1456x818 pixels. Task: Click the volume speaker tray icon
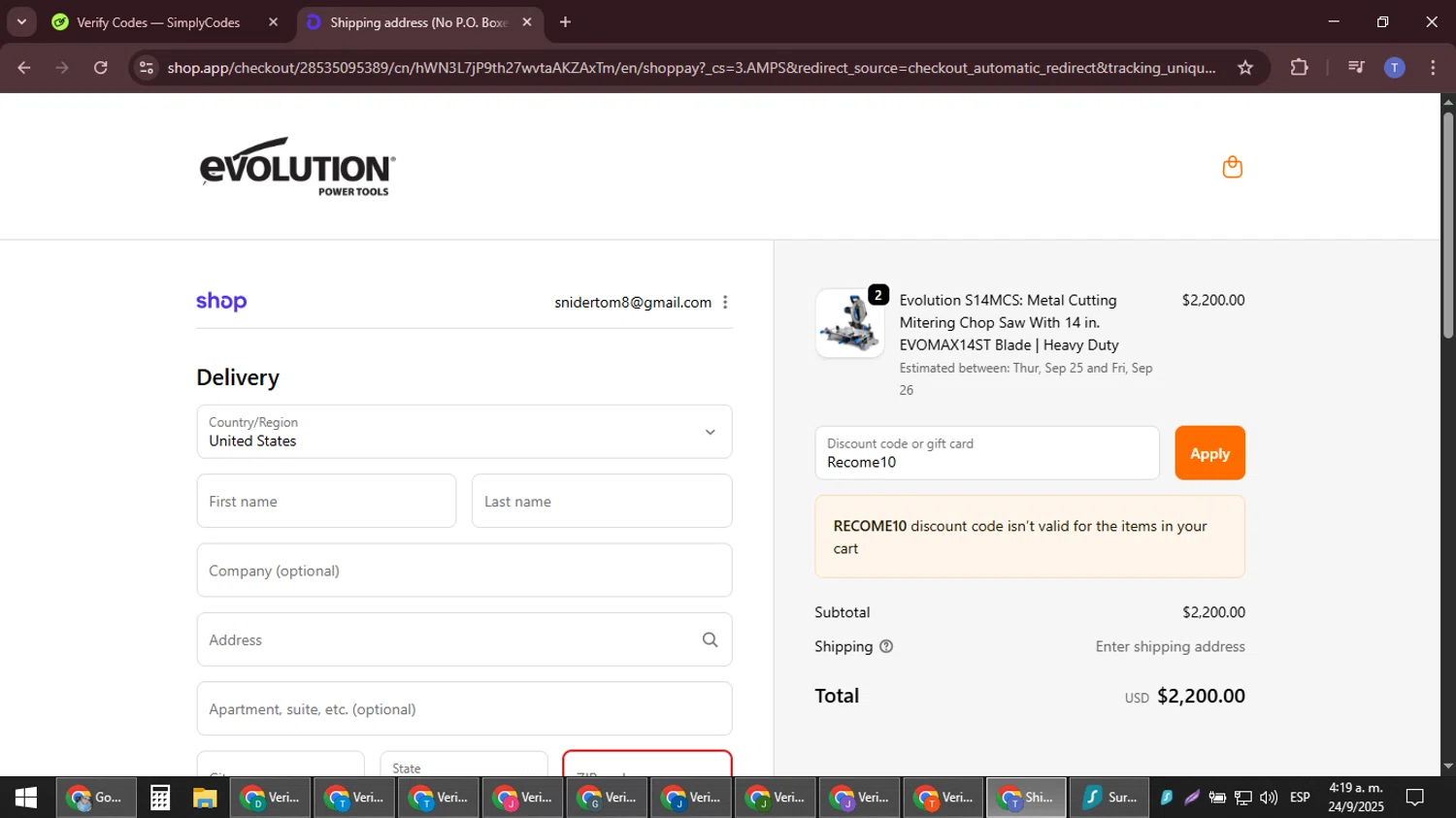point(1269,798)
